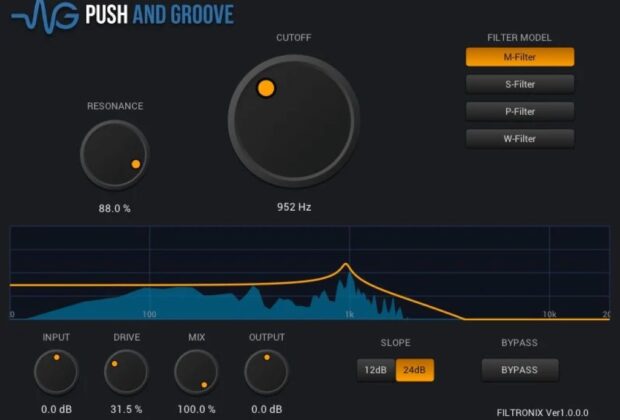This screenshot has width=620, height=420.
Task: Click the Resonance knob
Action: click(115, 155)
